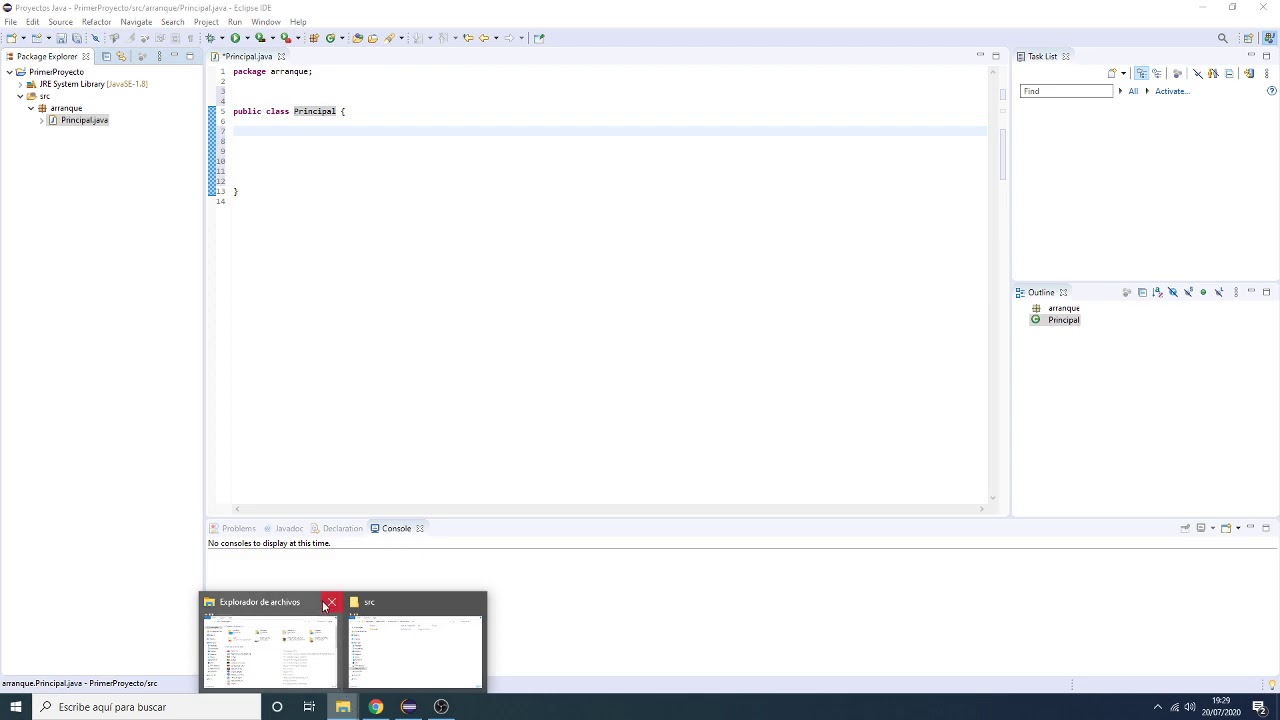Click the Open Perspective icon
Viewport: 1280px width, 720px height.
pos(1248,38)
